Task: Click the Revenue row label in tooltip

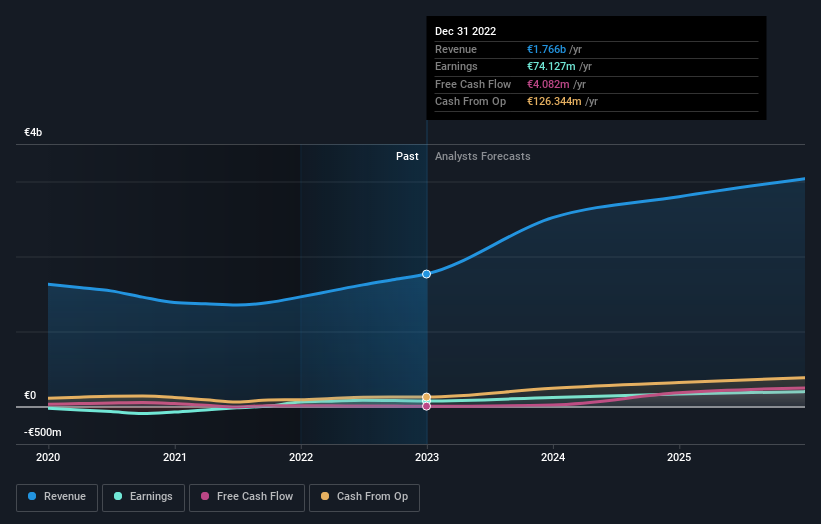Action: tap(456, 49)
